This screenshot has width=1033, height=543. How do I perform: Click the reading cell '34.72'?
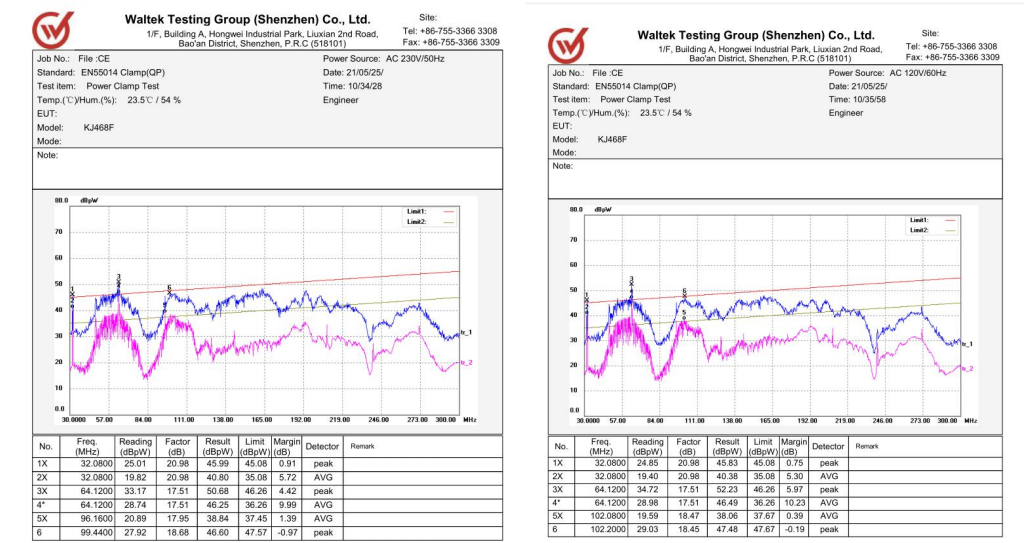pyautogui.click(x=650, y=490)
